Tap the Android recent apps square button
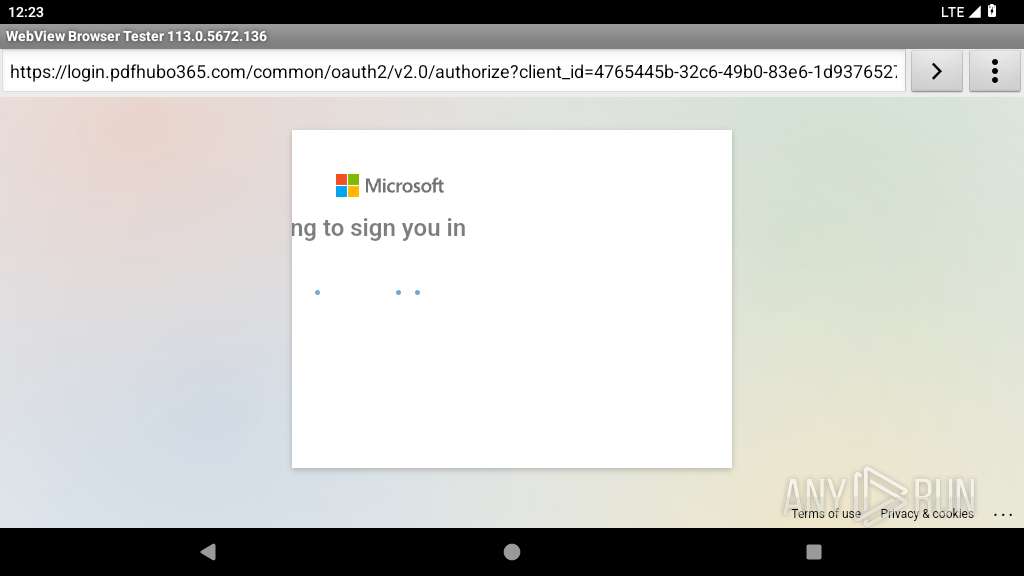 pyautogui.click(x=814, y=552)
